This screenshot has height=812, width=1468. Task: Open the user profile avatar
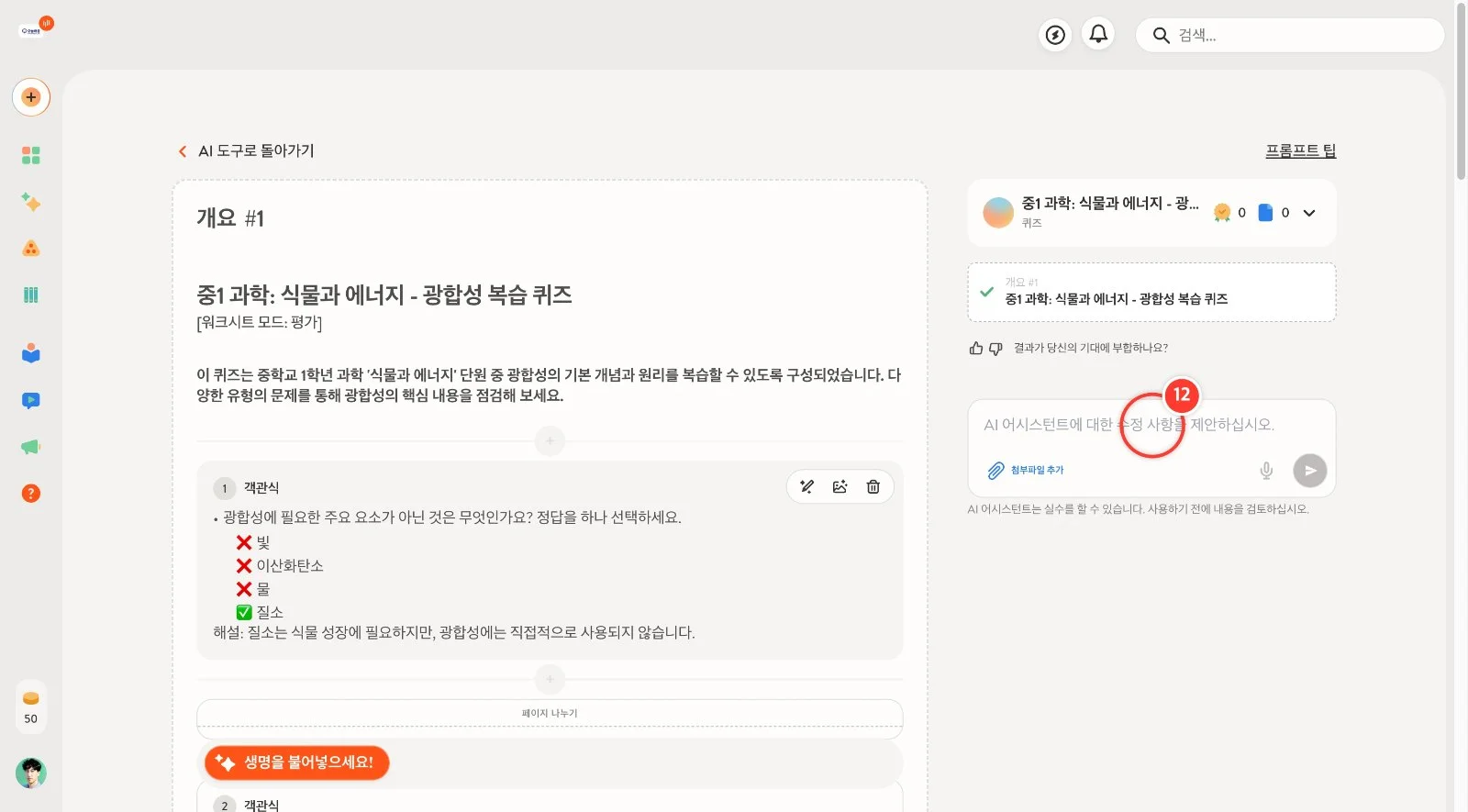31,773
